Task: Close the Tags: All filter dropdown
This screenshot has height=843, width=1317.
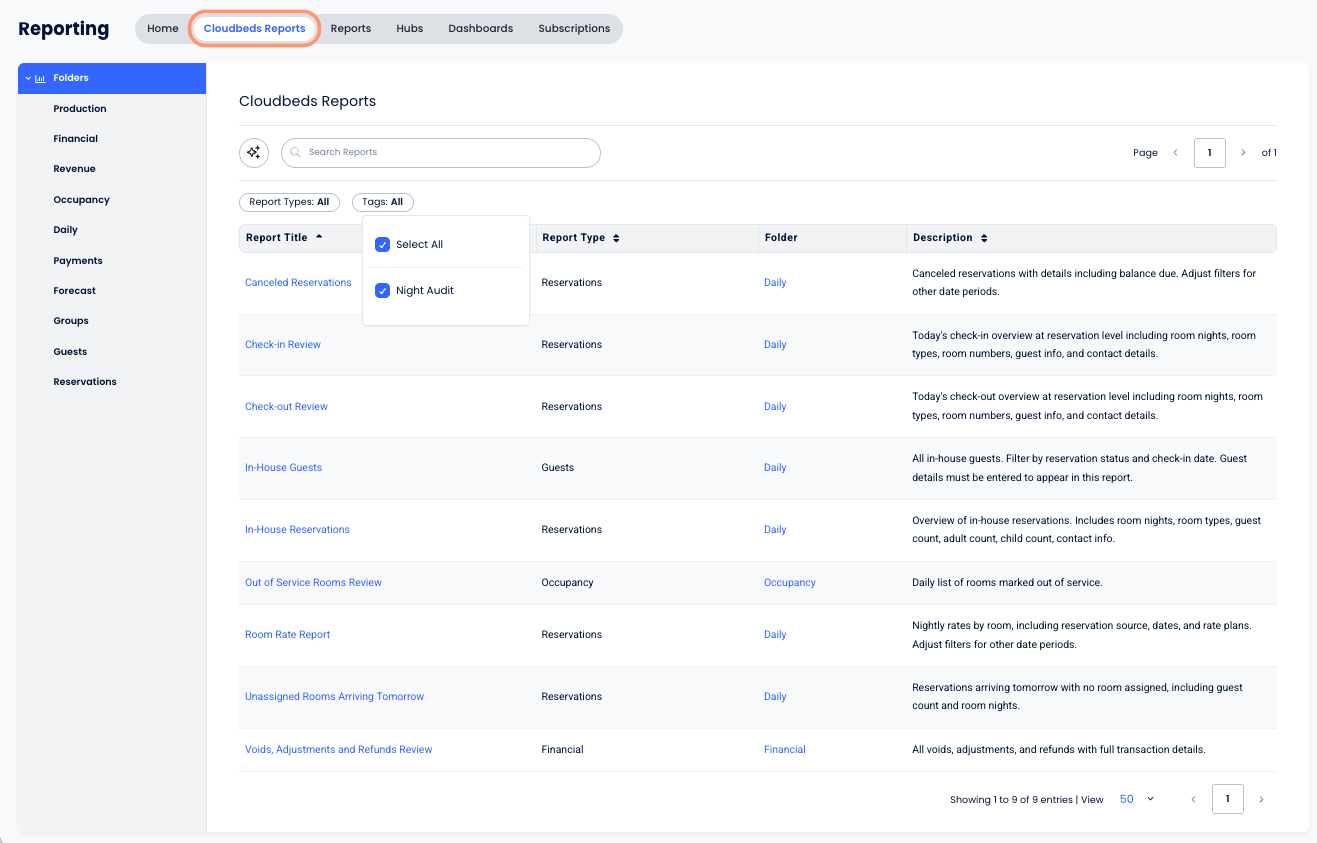Action: click(382, 202)
